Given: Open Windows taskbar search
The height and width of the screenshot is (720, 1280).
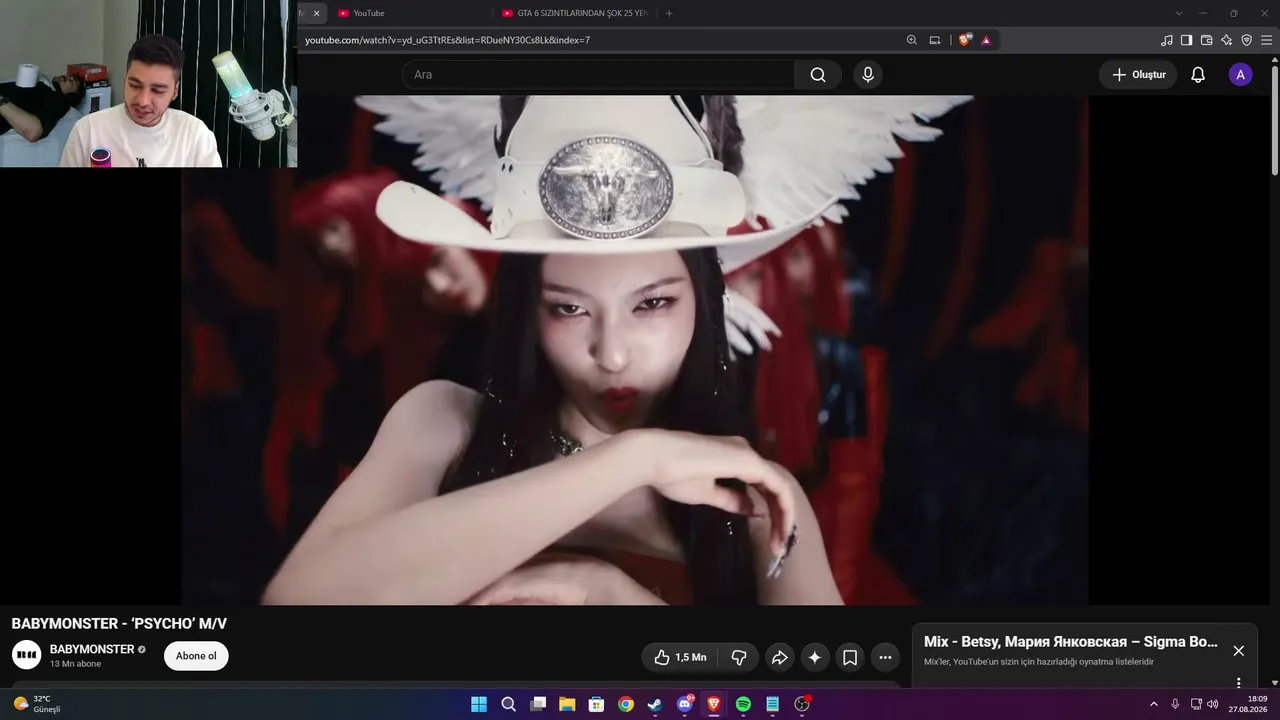Looking at the screenshot, I should (508, 704).
